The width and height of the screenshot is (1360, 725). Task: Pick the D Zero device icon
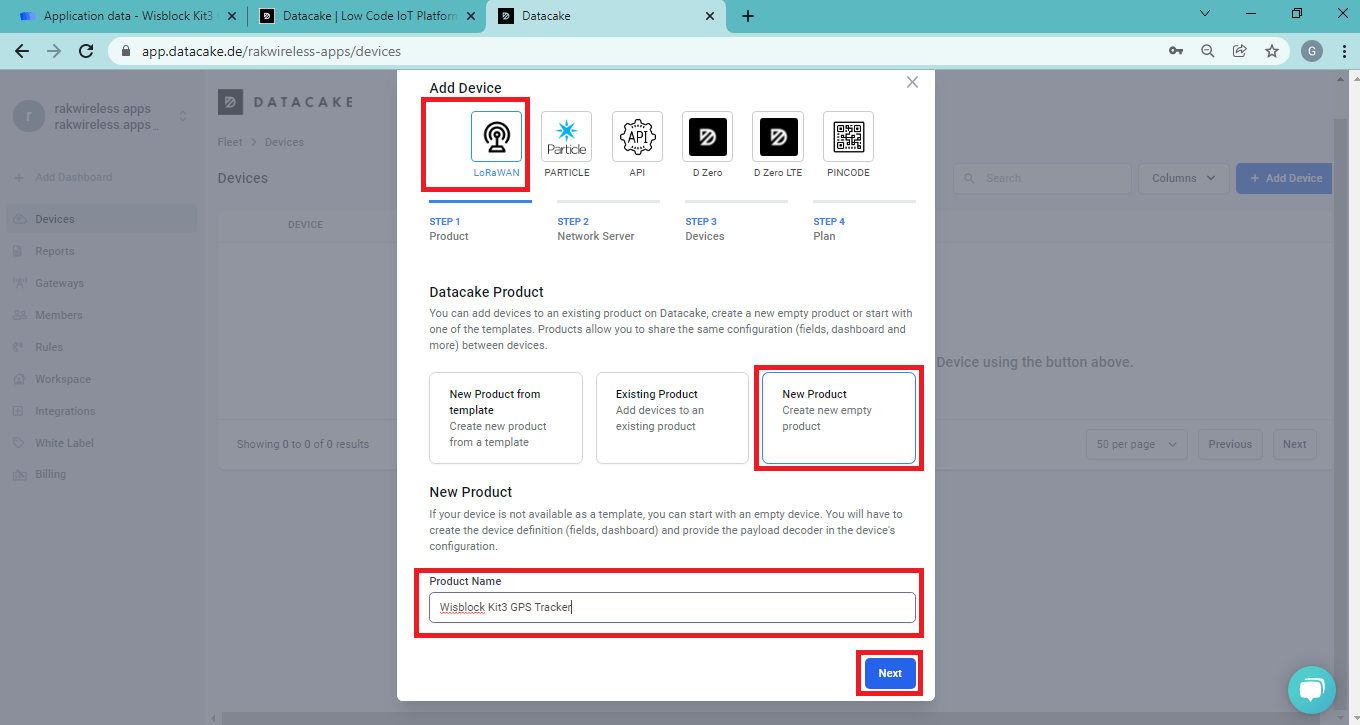point(707,137)
